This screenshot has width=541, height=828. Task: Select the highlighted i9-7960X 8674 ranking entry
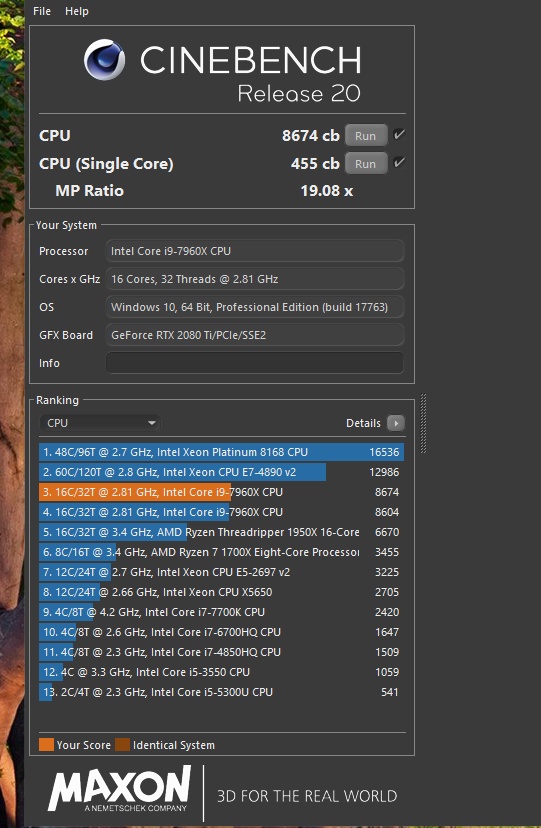click(x=221, y=492)
